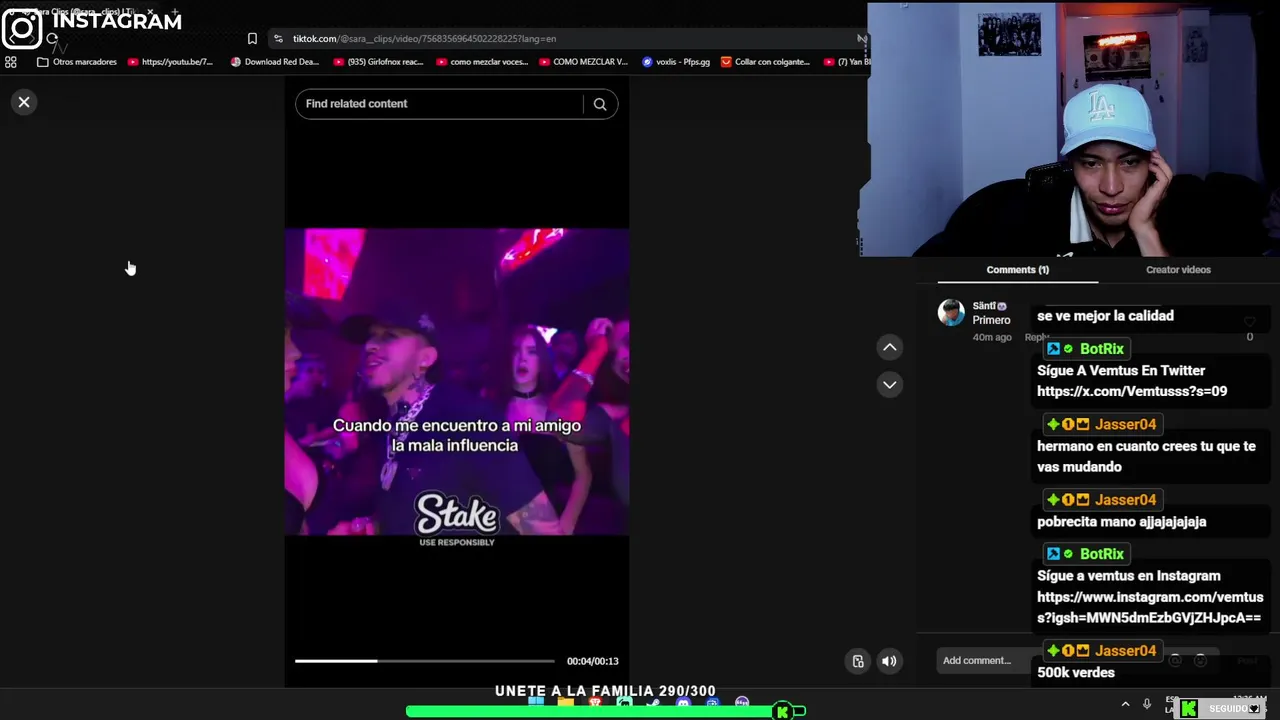Viewport: 1280px width, 720px height.
Task: Open site settings icon beside URL
Action: click(x=280, y=38)
